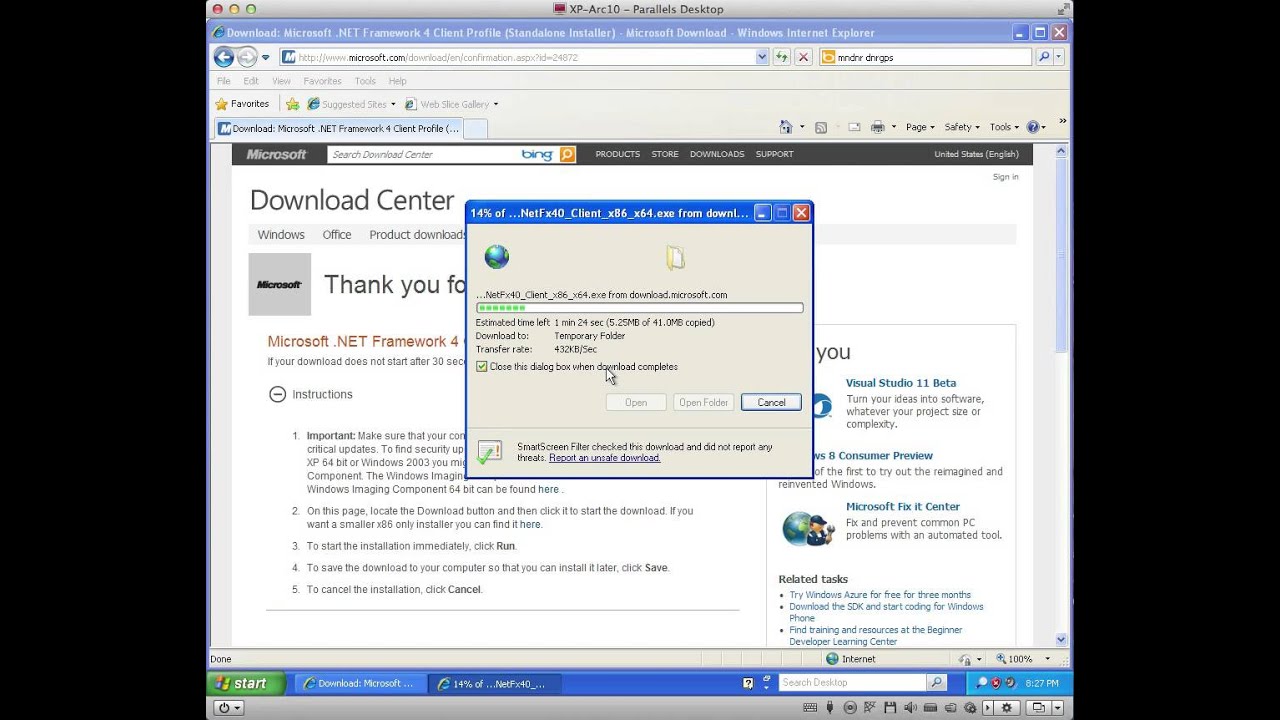Click Parallels keyboard icon in bottom bar
Viewport: 1280px width, 720px height.
pyautogui.click(x=812, y=707)
